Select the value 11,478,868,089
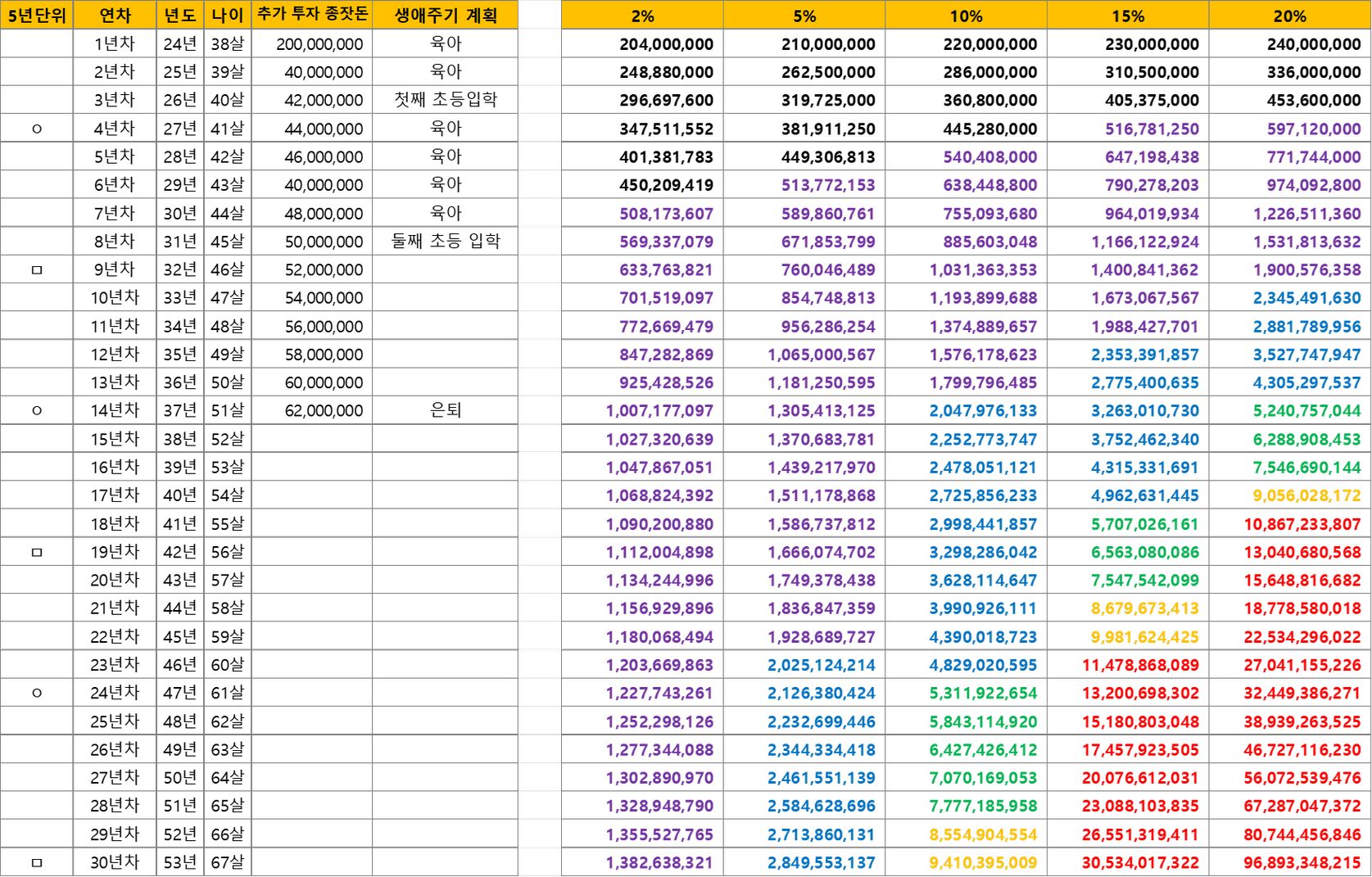Viewport: 1372px width, 877px height. click(x=1141, y=665)
